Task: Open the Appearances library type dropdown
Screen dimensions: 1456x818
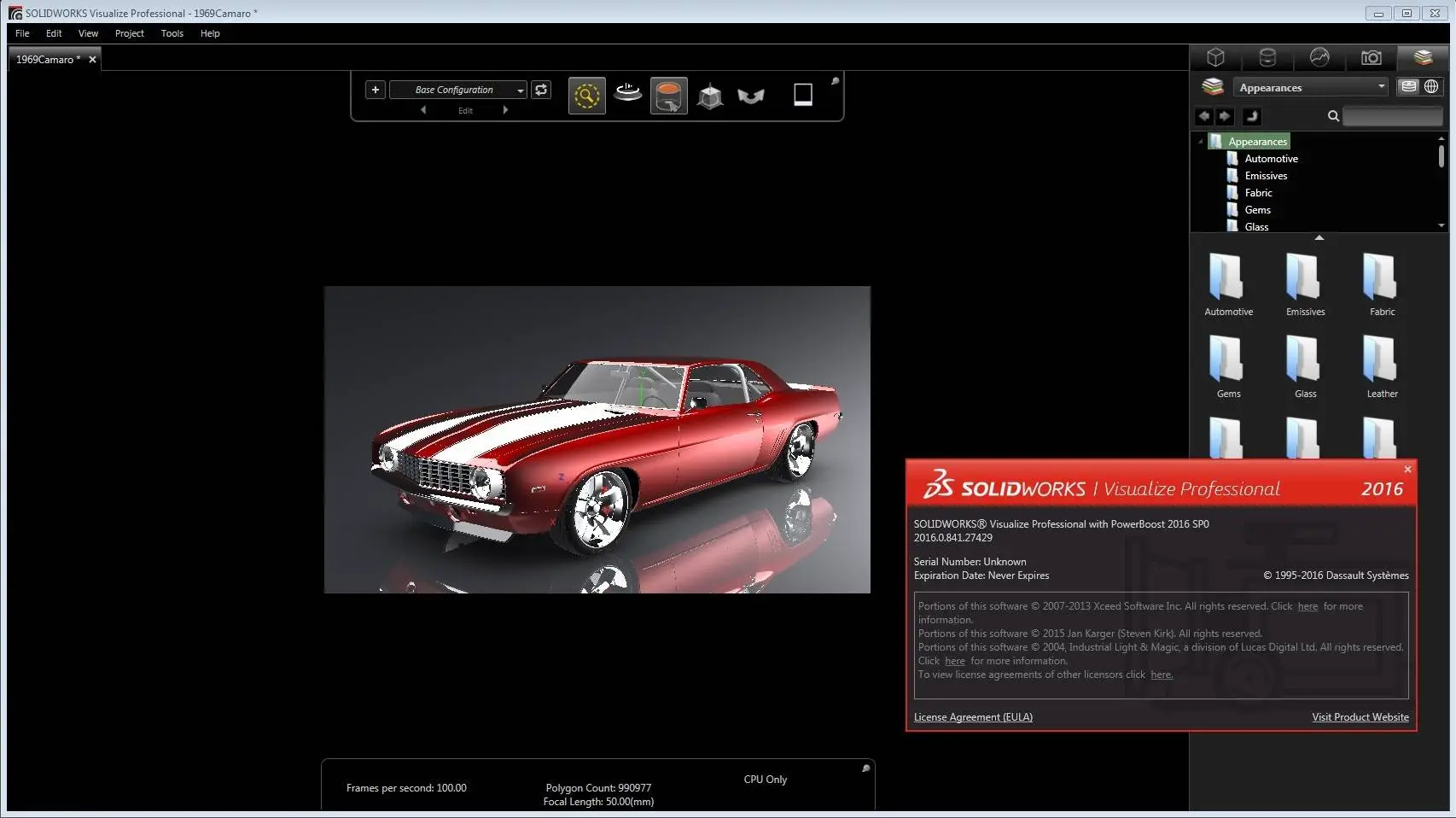Action: coord(1311,87)
